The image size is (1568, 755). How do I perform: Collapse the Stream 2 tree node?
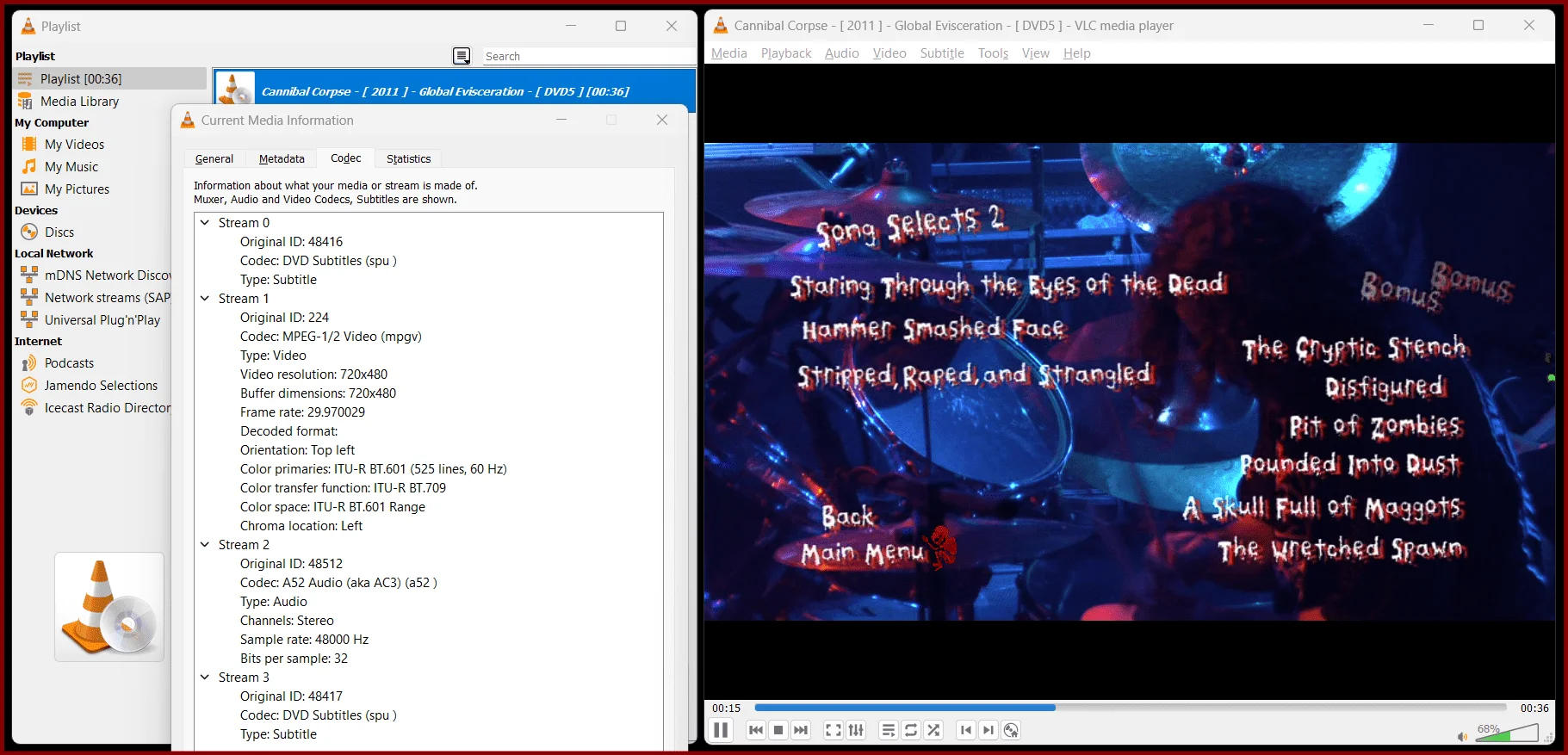[x=205, y=544]
